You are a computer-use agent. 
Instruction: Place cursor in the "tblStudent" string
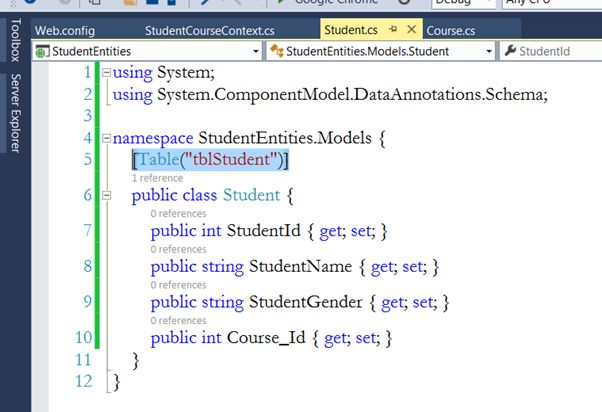231,159
